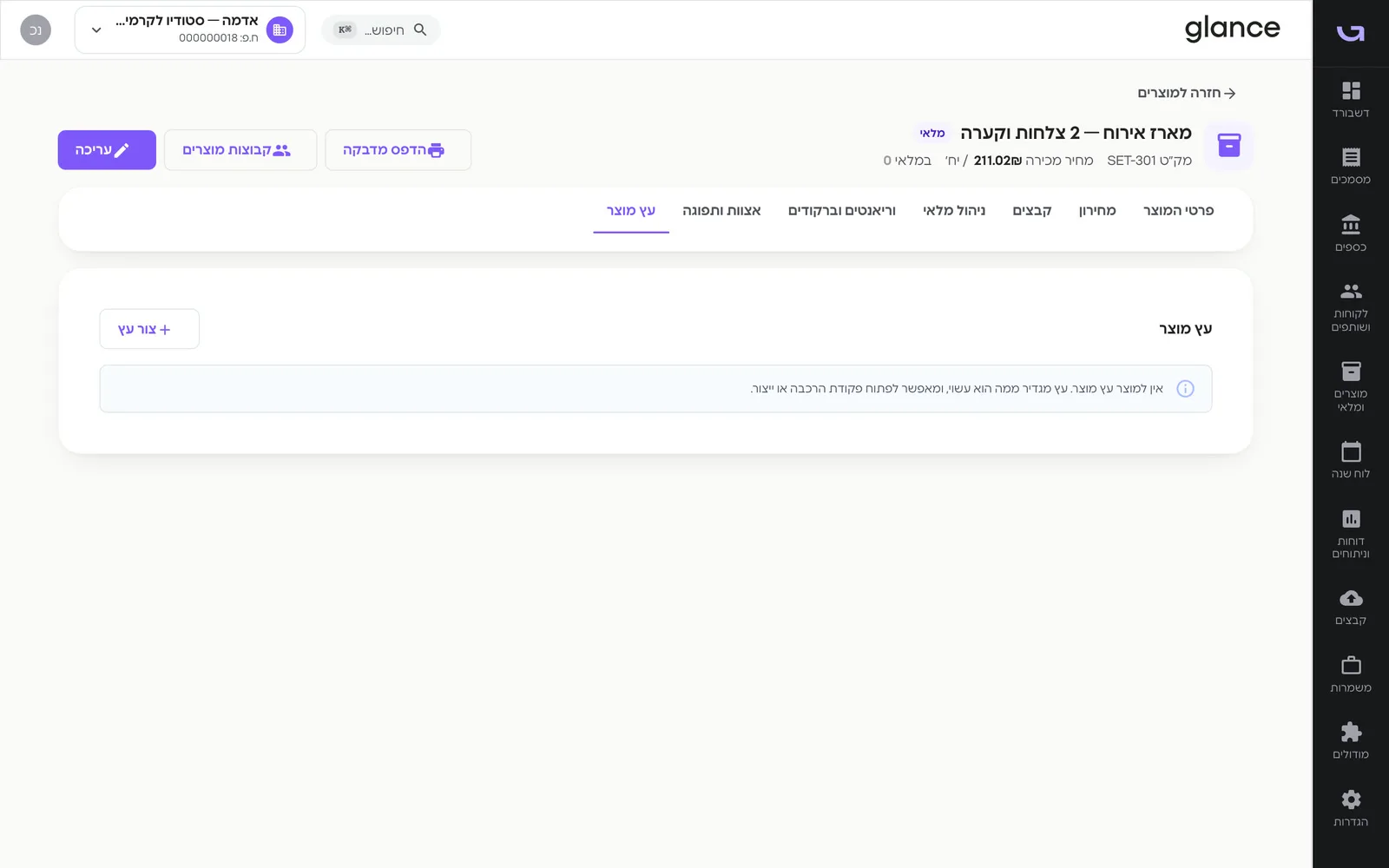Click the user avatar circle

point(36,30)
